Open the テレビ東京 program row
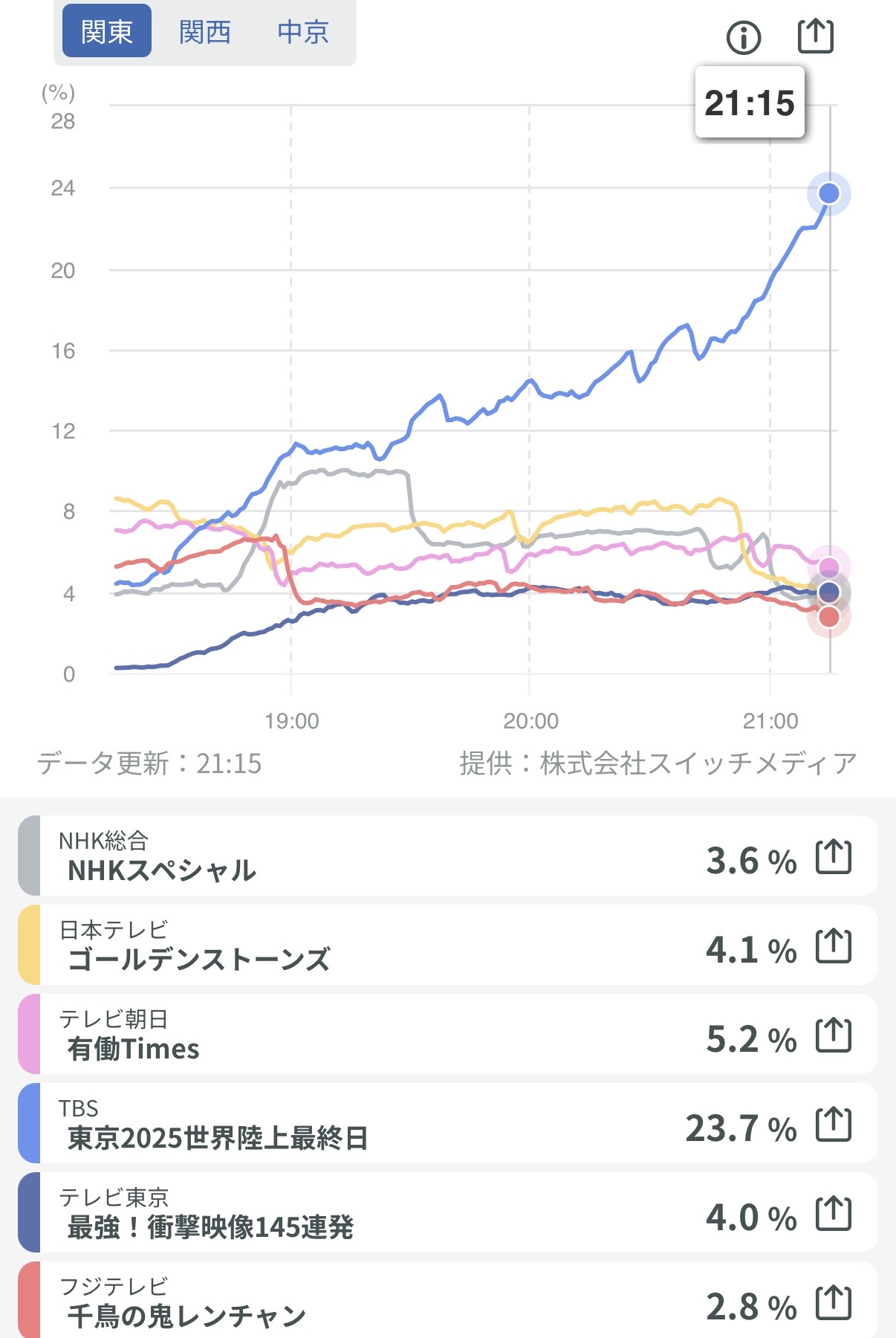Viewport: 896px width, 1338px height. [x=371, y=1213]
